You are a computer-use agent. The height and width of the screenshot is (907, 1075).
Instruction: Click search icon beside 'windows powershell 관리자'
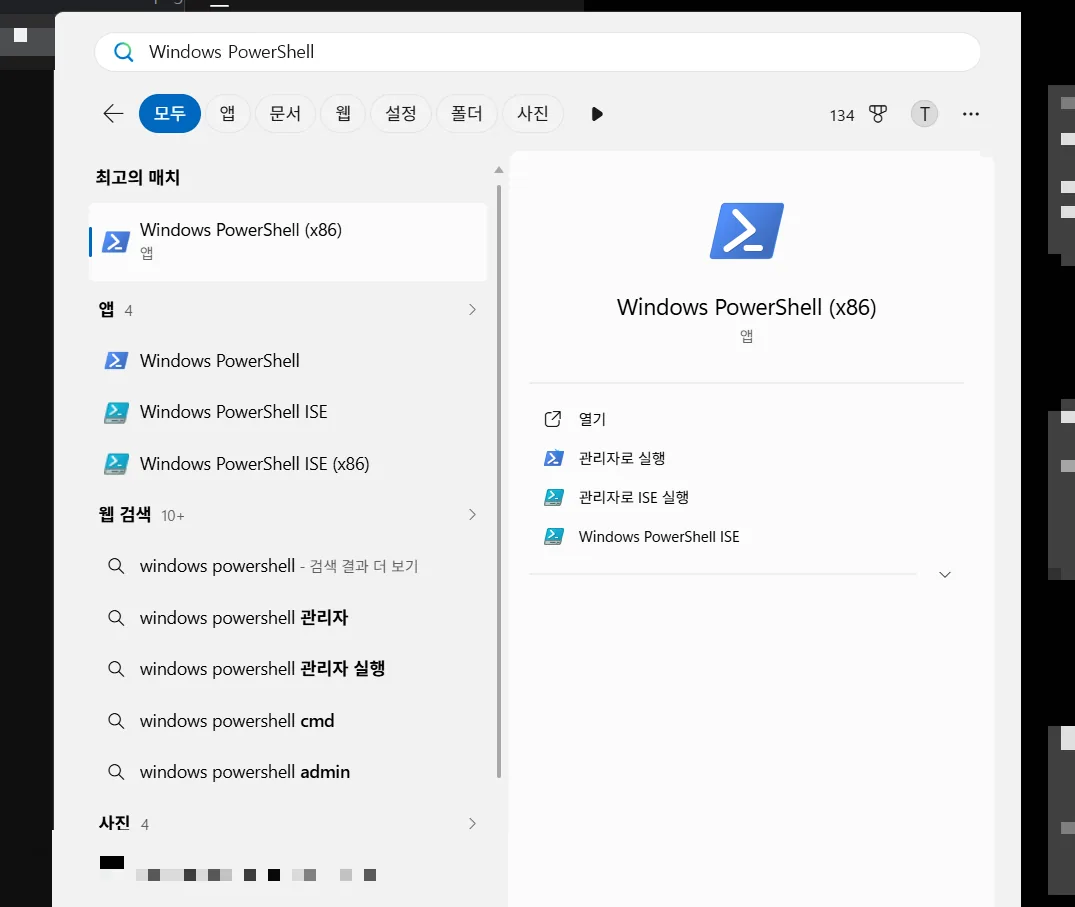116,618
